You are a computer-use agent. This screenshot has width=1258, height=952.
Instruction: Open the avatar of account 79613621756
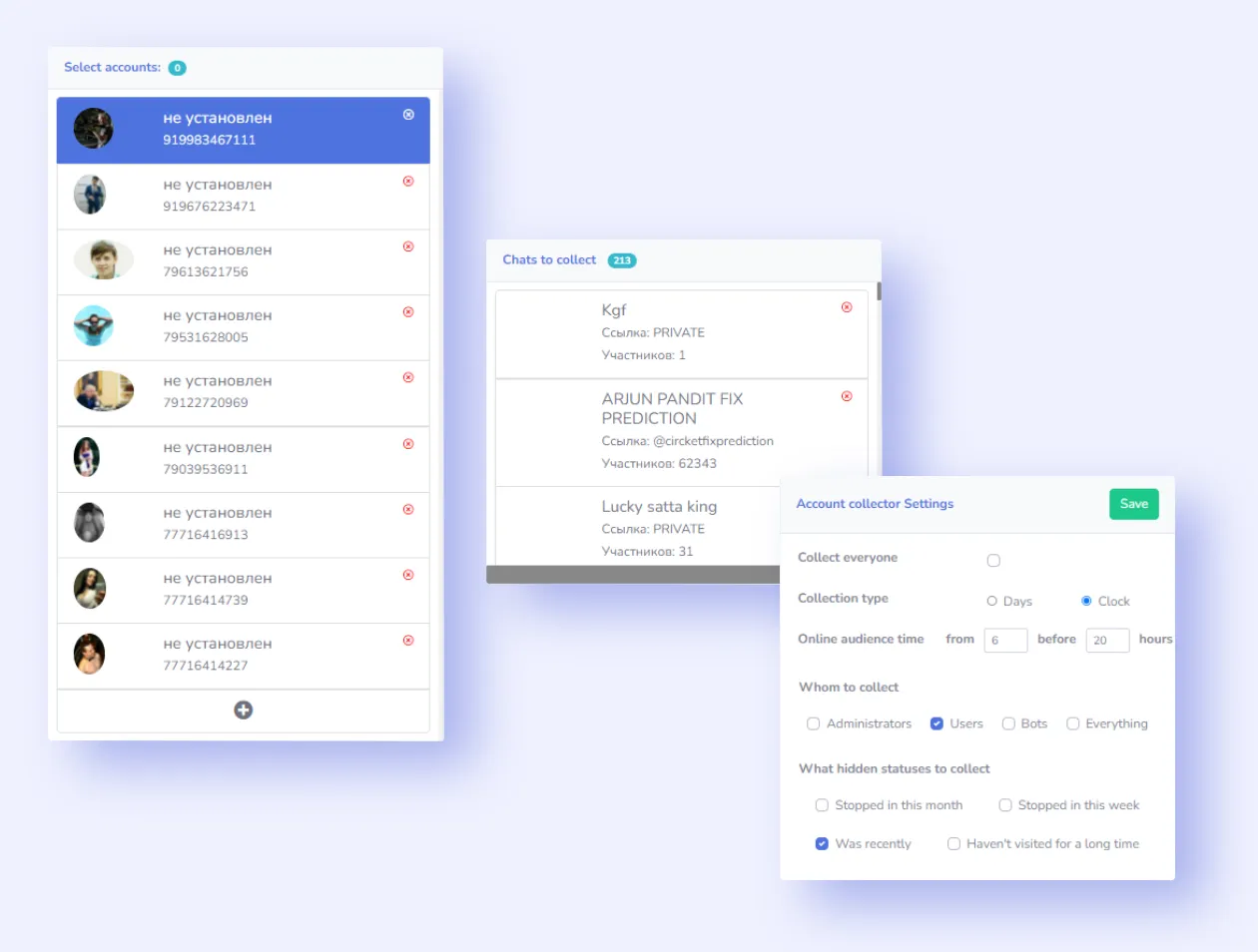[103, 261]
